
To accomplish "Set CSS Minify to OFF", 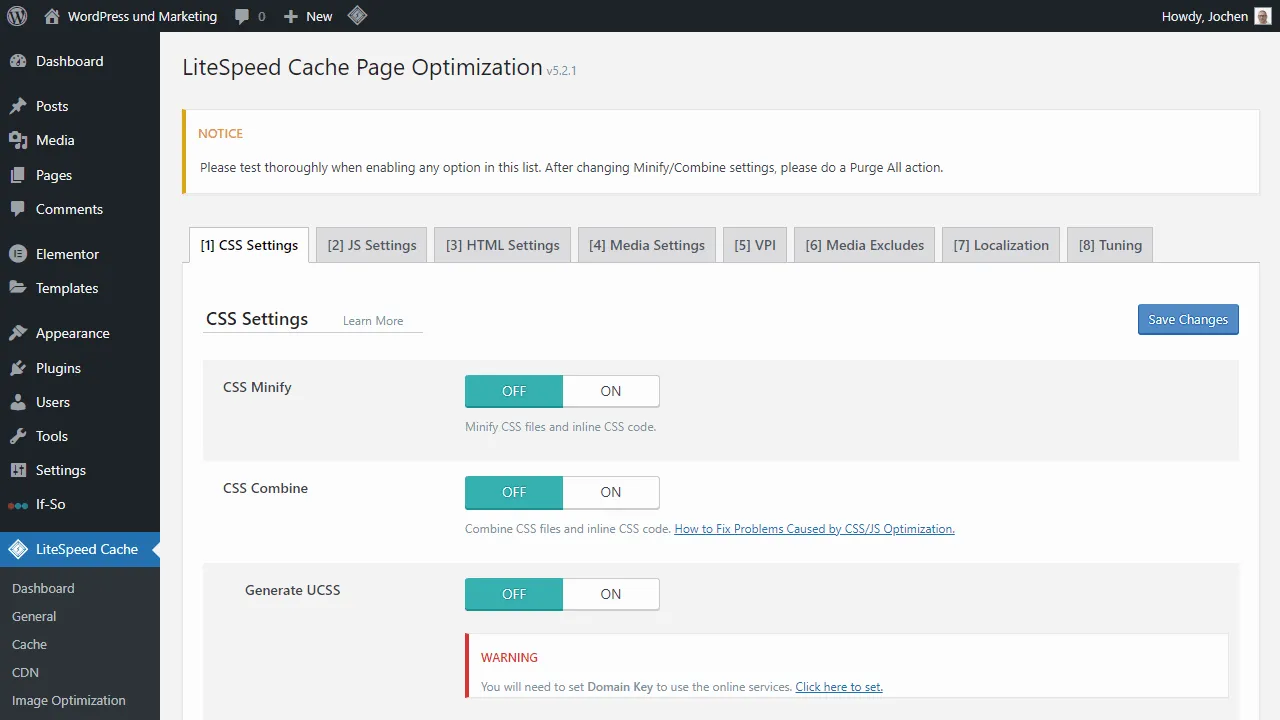I will (514, 391).
